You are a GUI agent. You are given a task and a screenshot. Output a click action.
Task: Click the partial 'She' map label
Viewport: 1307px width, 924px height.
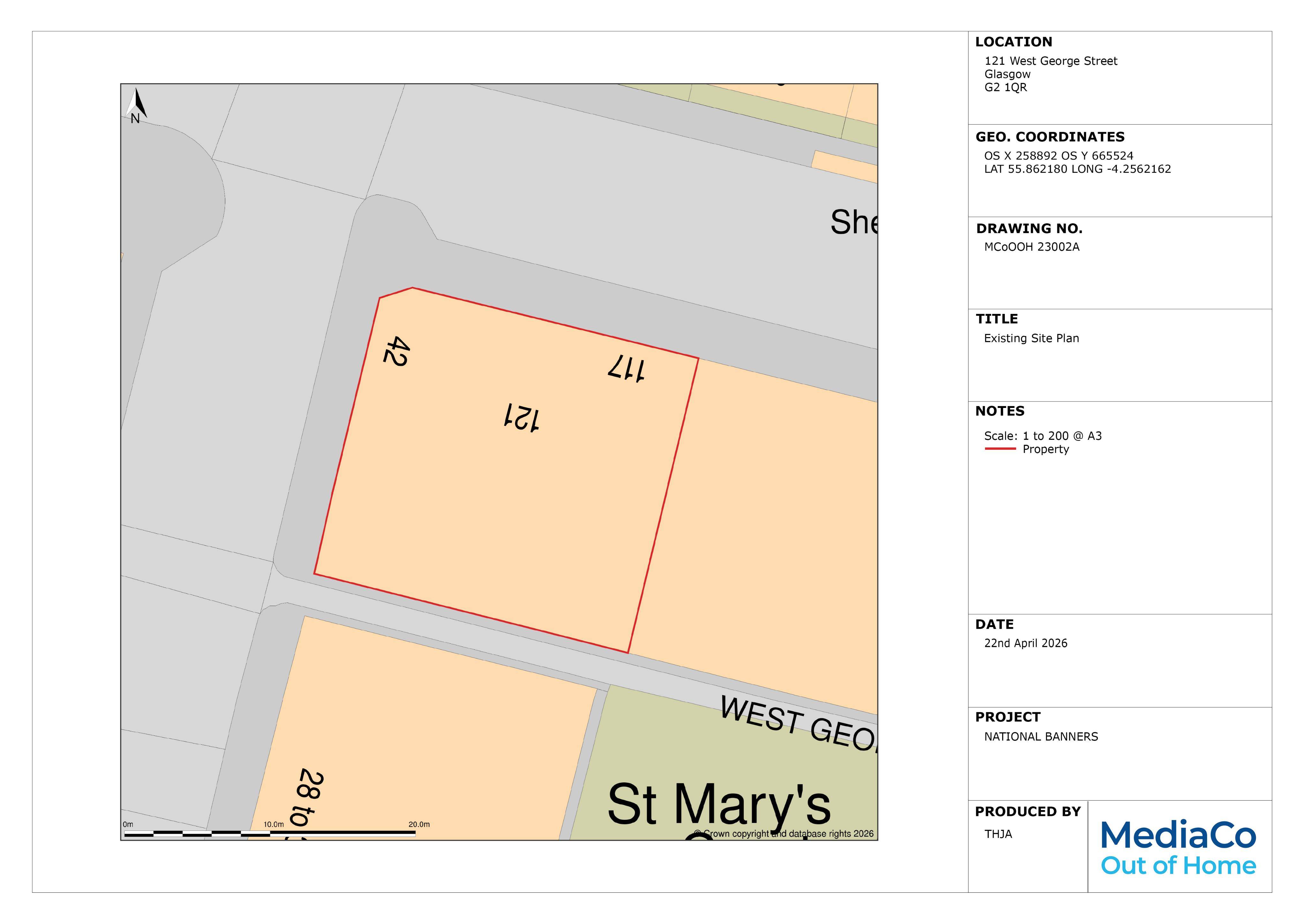coord(854,222)
